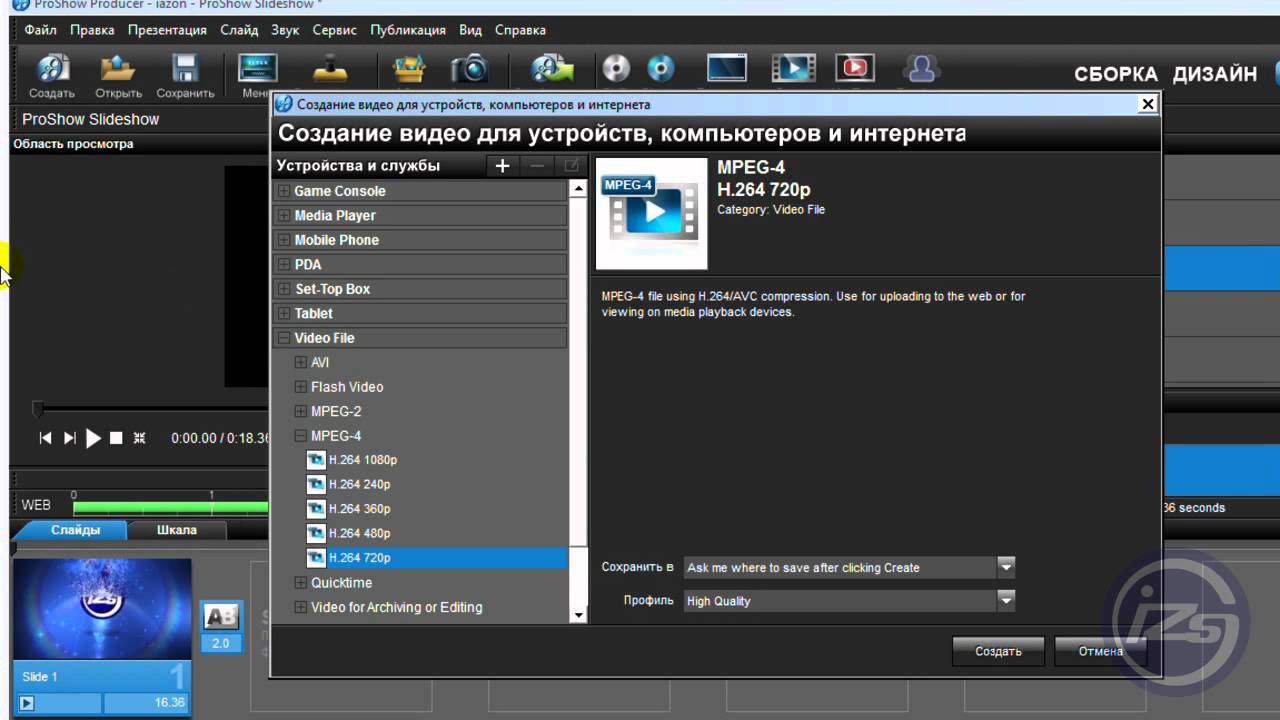Expand the Quicktime tree node
The image size is (1280, 720).
(301, 583)
